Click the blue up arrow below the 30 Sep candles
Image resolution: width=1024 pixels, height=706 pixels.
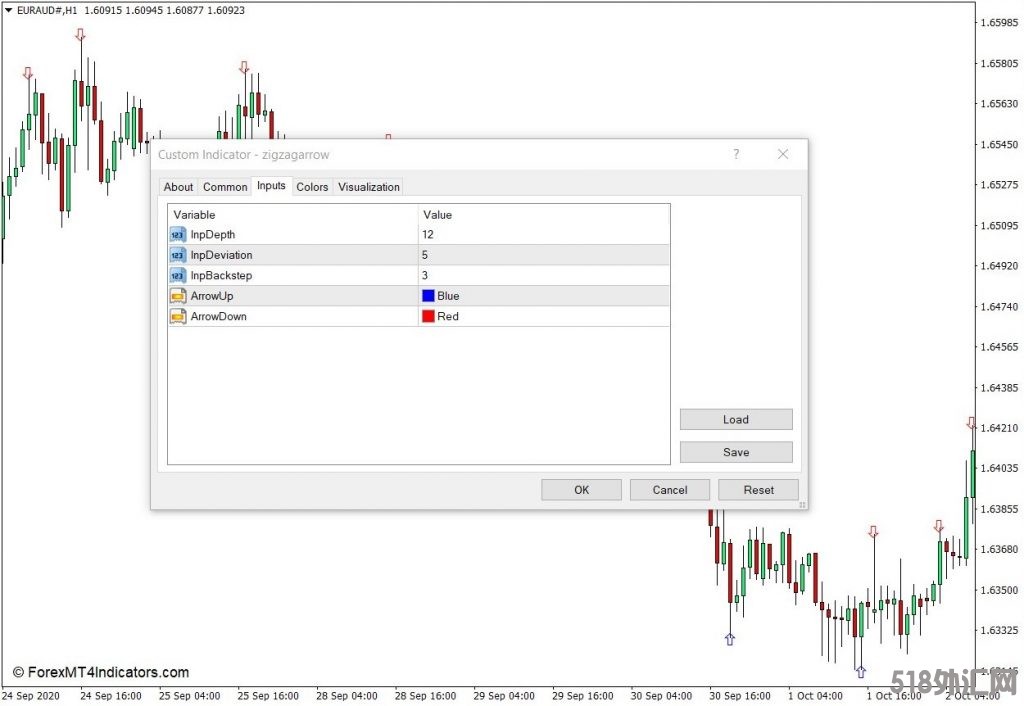(x=729, y=639)
